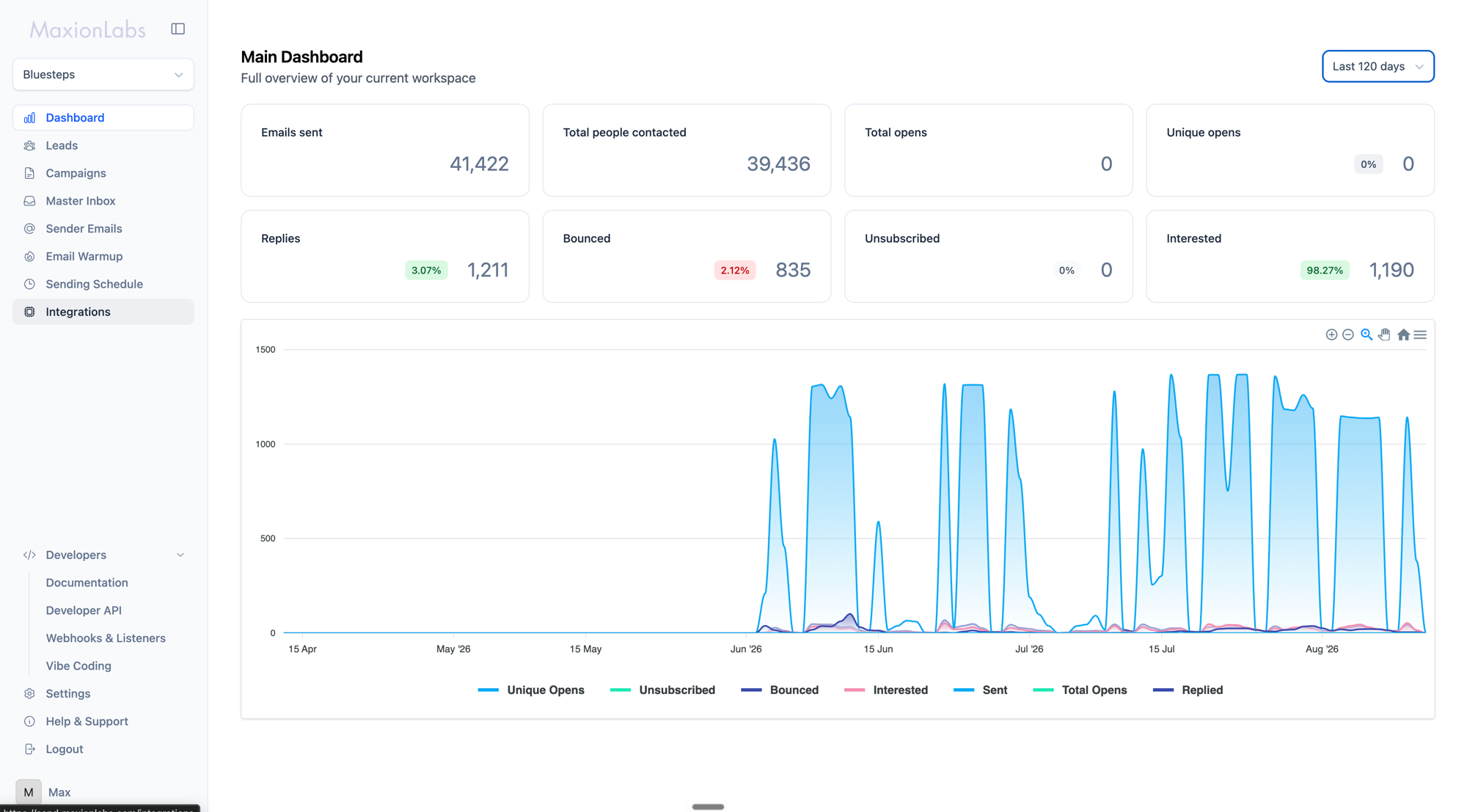The image size is (1467, 812).
Task: Click the Emails sent card value 41,422
Action: click(x=479, y=164)
